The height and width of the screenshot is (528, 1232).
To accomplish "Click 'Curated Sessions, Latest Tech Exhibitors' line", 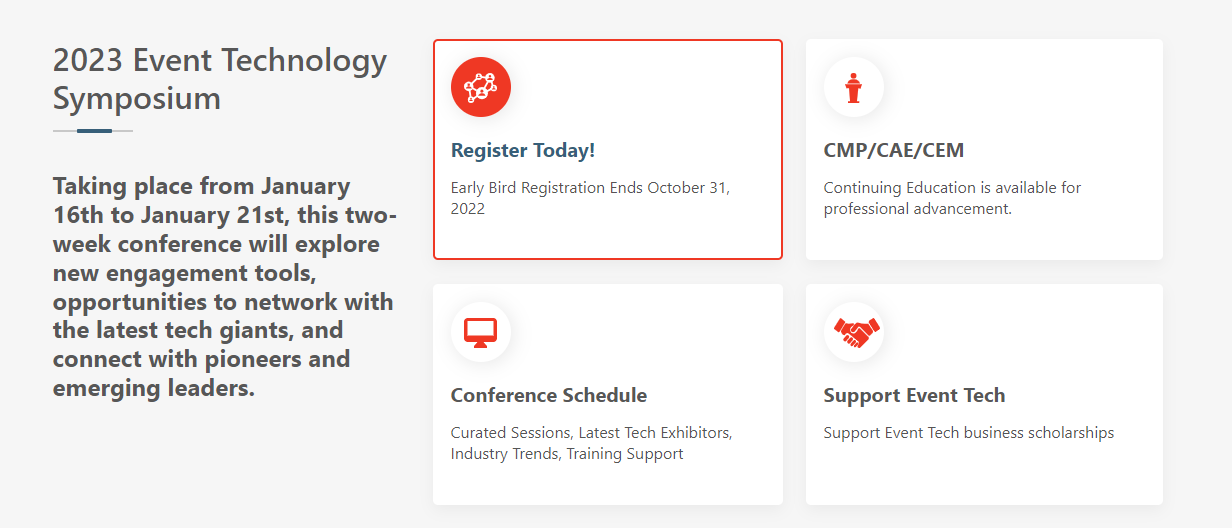I will pyautogui.click(x=592, y=433).
